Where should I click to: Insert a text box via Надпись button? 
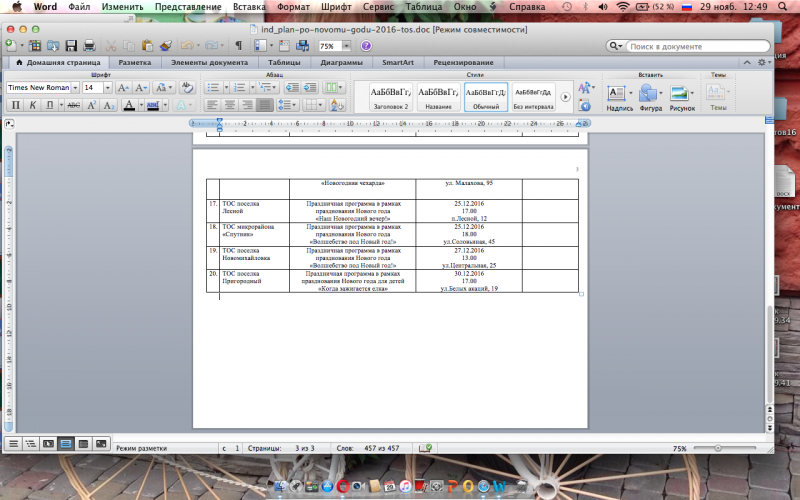click(619, 97)
